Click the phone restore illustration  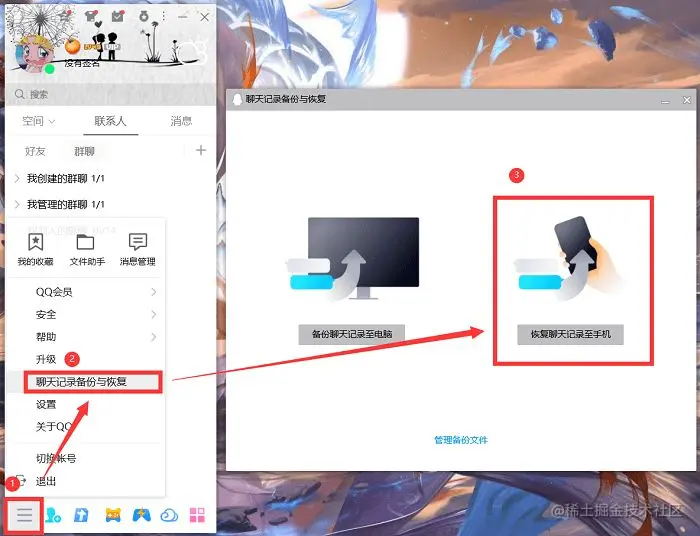coord(569,258)
